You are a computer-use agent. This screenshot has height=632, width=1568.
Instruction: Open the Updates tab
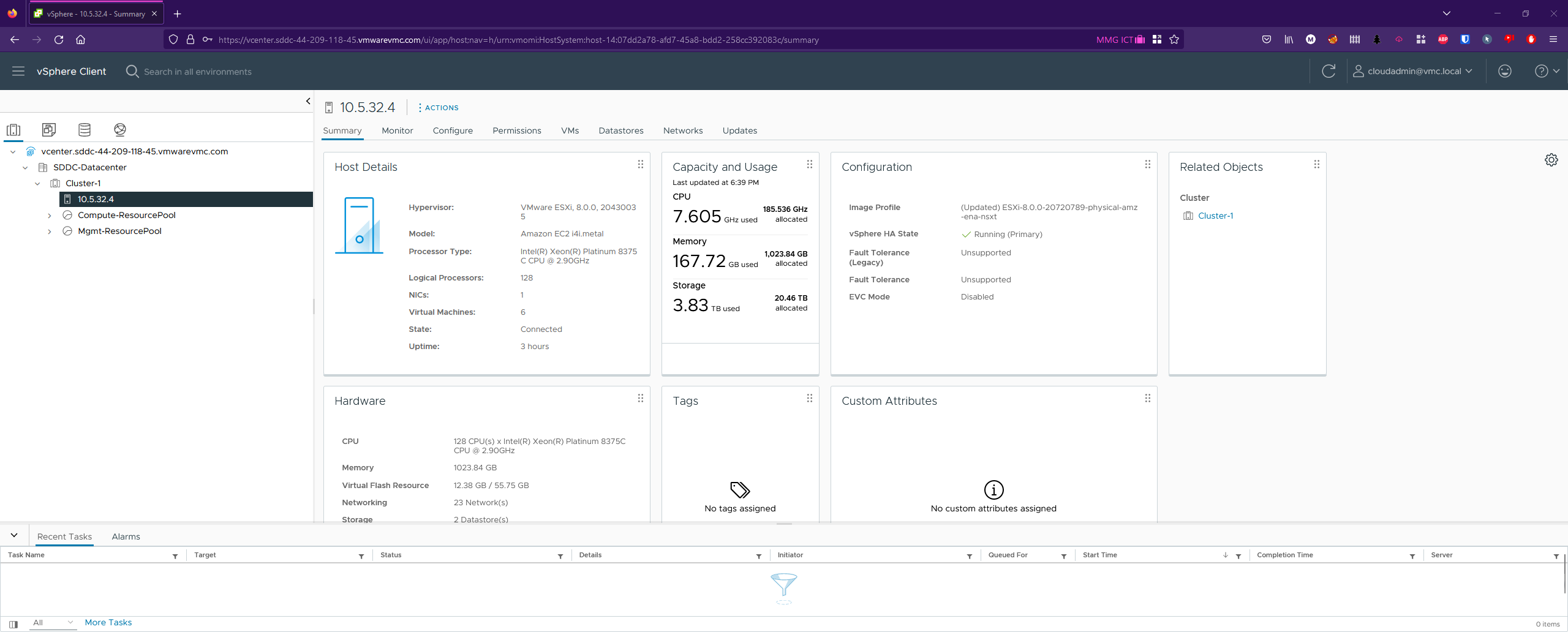(x=740, y=130)
